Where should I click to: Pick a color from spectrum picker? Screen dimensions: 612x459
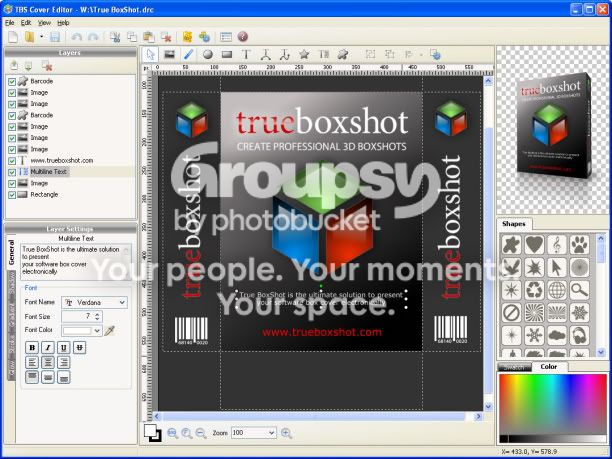(x=553, y=404)
